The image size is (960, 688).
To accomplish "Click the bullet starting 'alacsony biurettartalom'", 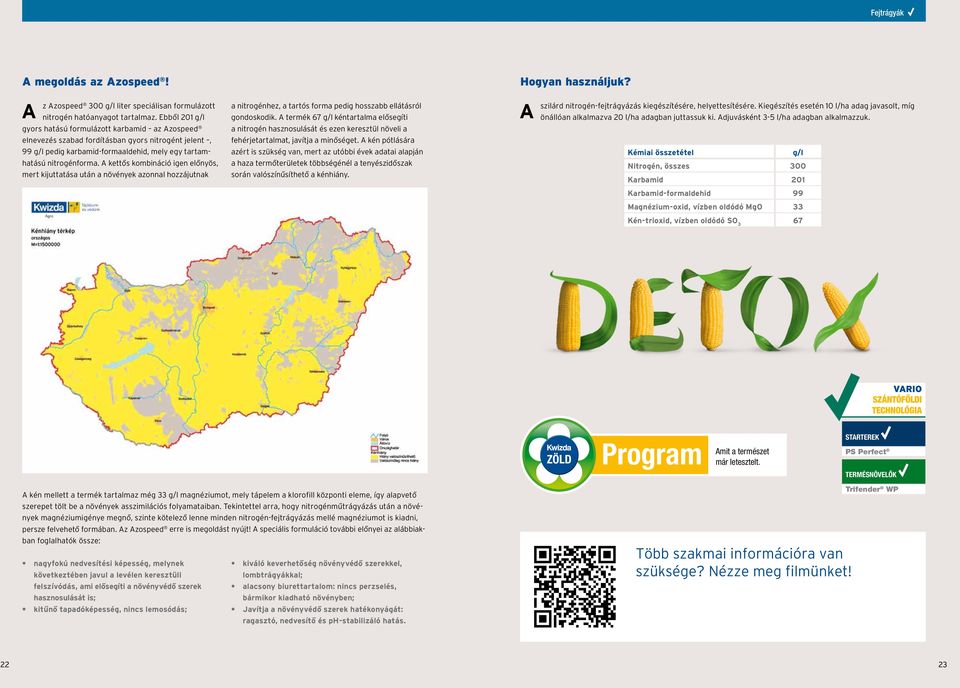I will 319,592.
